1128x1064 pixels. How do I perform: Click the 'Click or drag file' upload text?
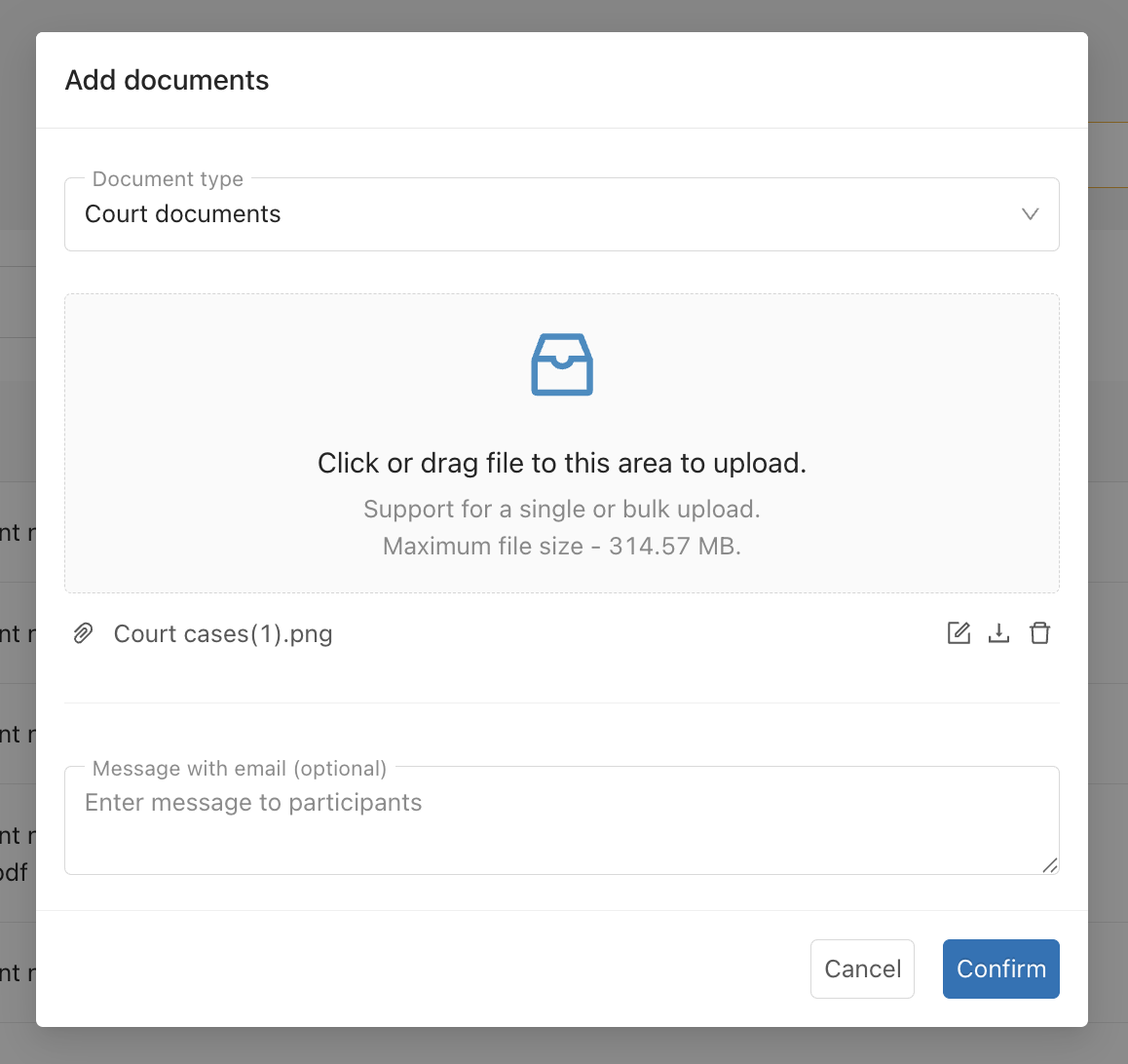click(x=562, y=463)
